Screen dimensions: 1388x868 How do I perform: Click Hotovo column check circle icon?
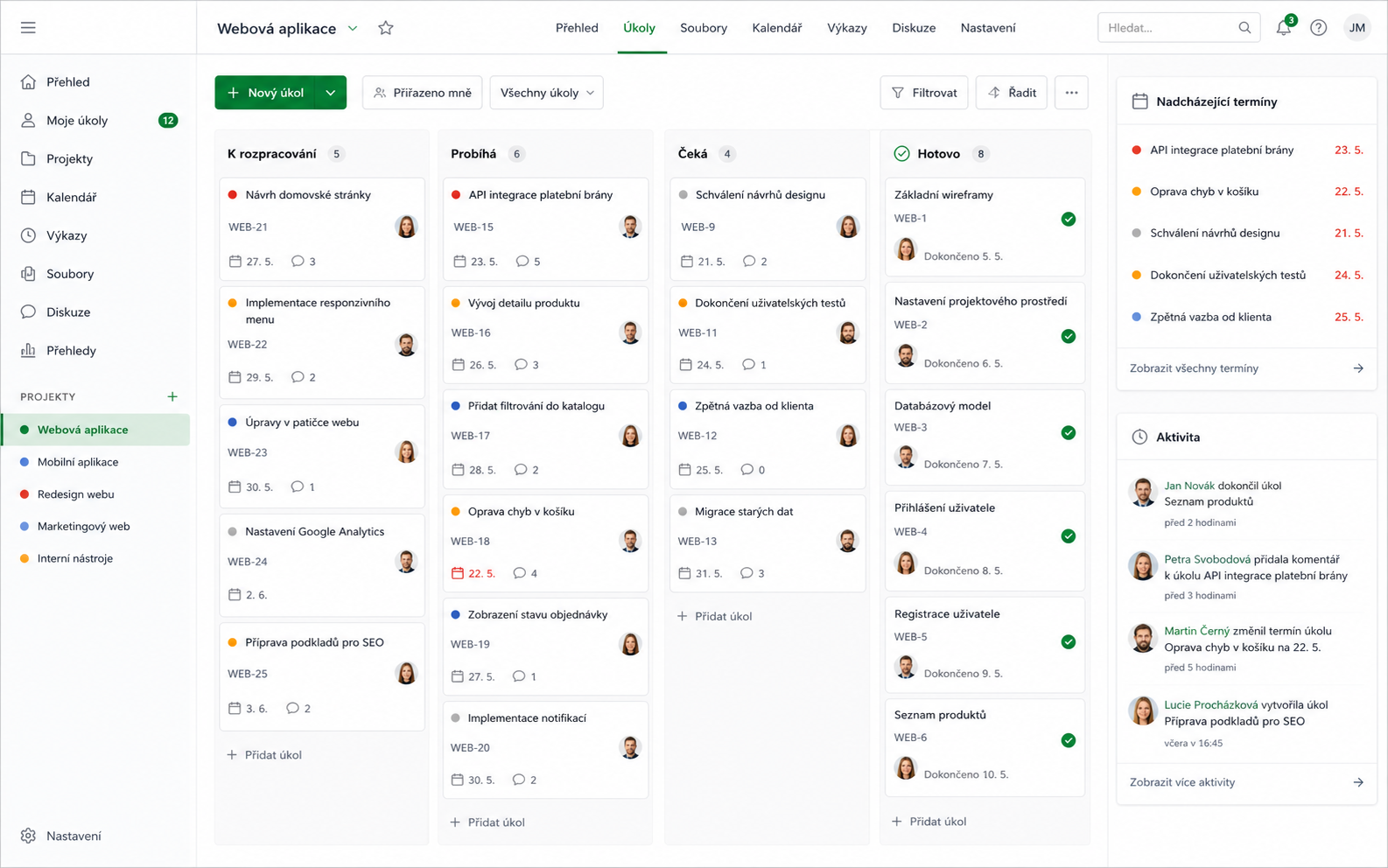point(901,154)
